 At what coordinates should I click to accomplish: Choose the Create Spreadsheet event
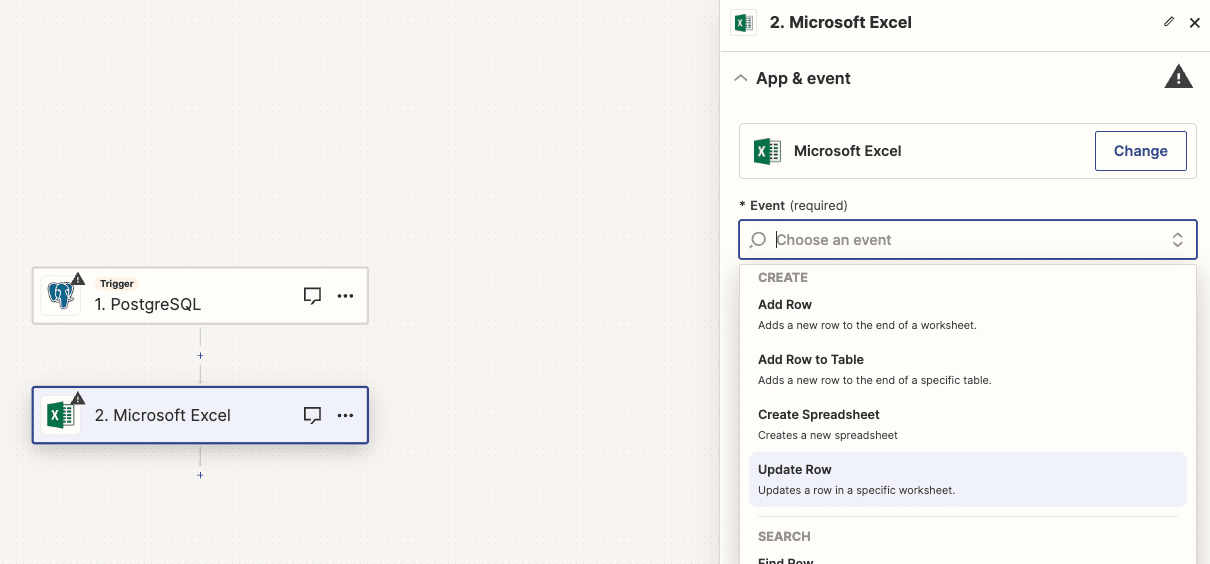pos(819,415)
